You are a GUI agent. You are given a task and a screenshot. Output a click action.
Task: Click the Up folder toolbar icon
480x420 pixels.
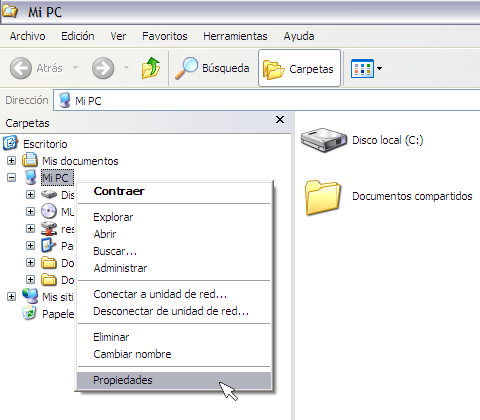[x=151, y=68]
